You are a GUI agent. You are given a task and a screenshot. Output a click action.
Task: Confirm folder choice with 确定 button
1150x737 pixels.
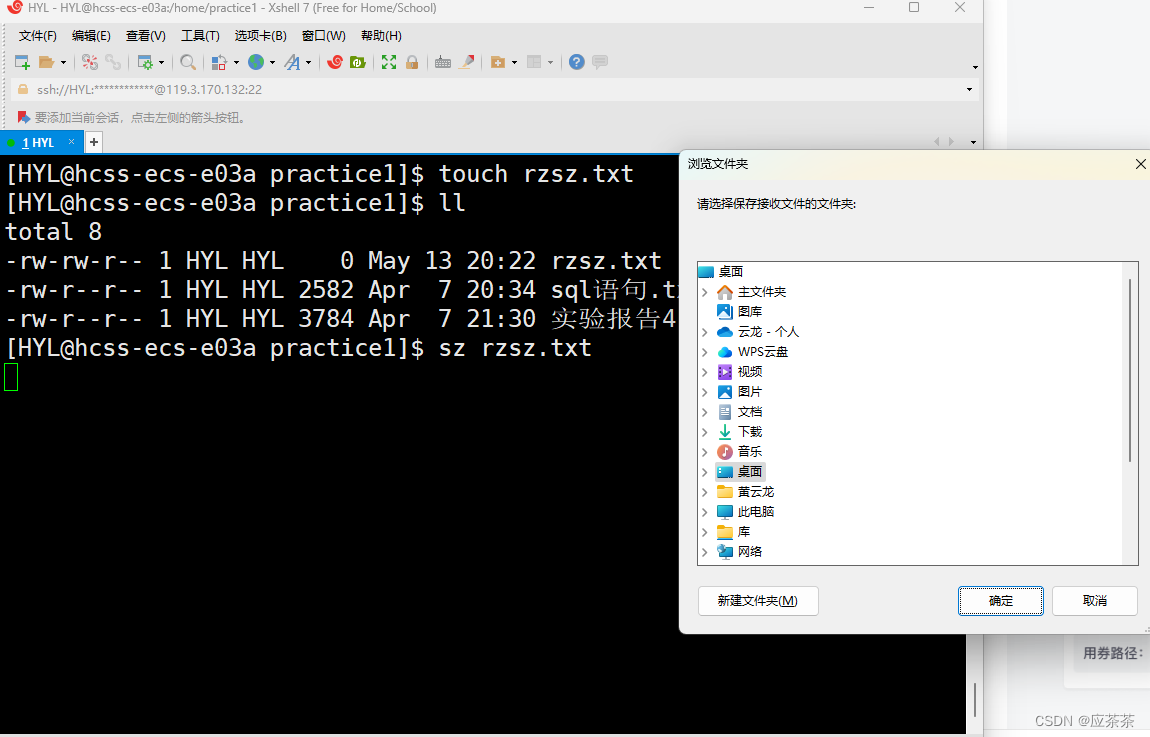tap(1000, 601)
